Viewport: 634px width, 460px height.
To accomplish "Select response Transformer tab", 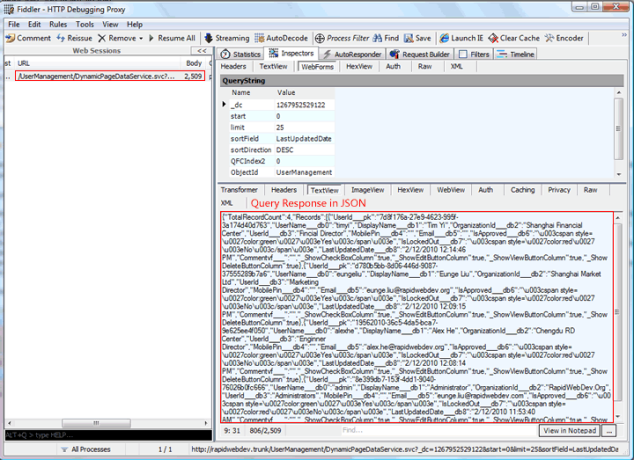I will coord(239,190).
